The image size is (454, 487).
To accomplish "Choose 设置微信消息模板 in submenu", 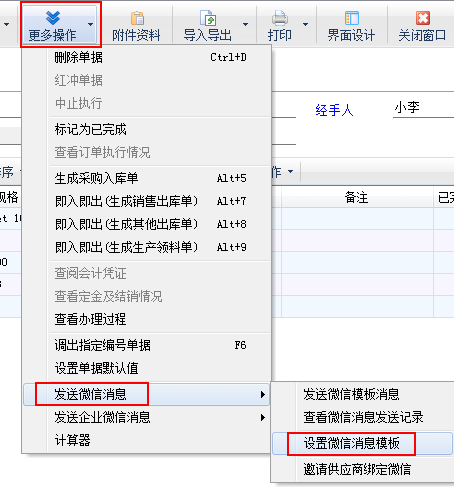I will [362, 443].
